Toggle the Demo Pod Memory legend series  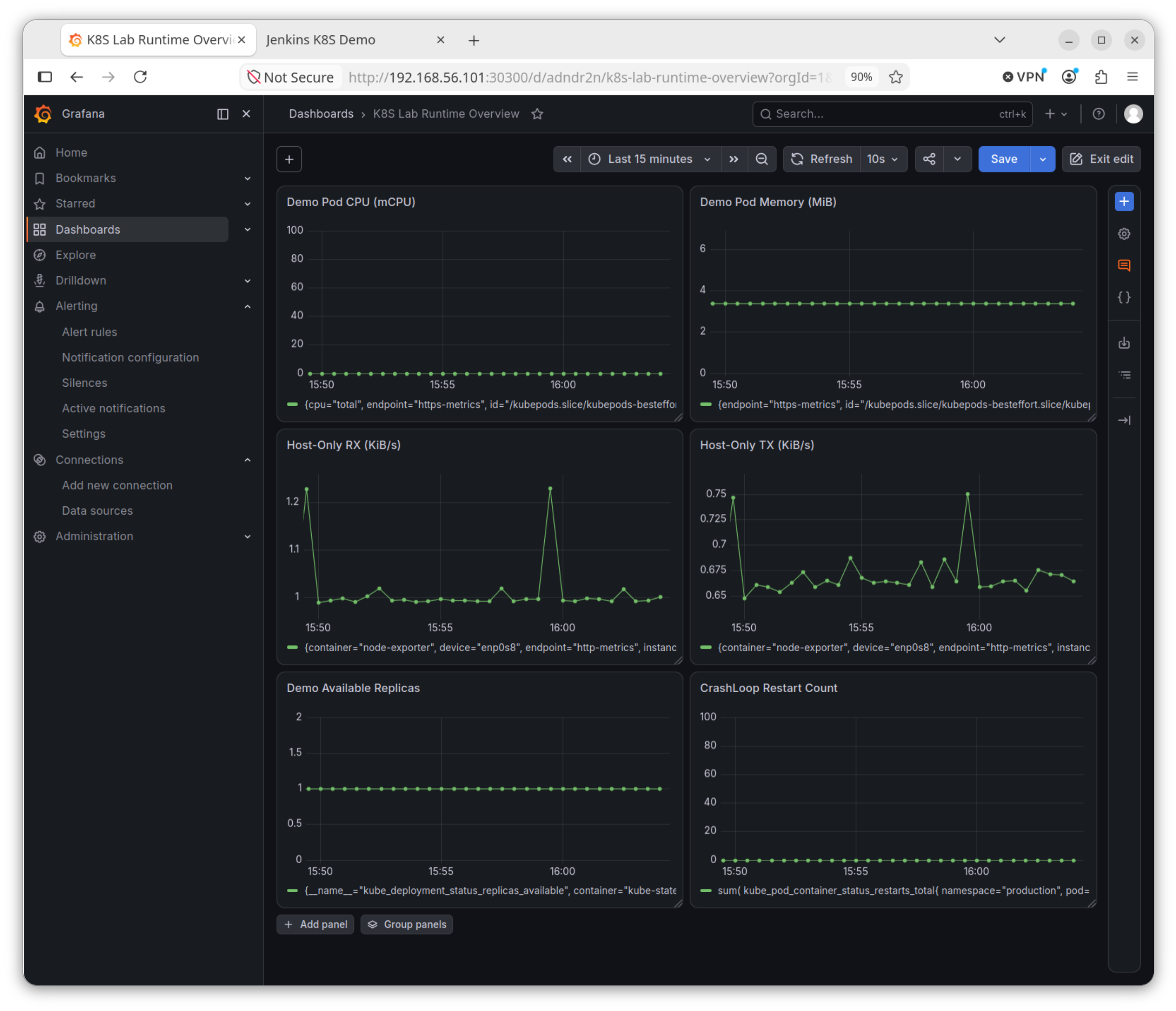click(x=904, y=405)
